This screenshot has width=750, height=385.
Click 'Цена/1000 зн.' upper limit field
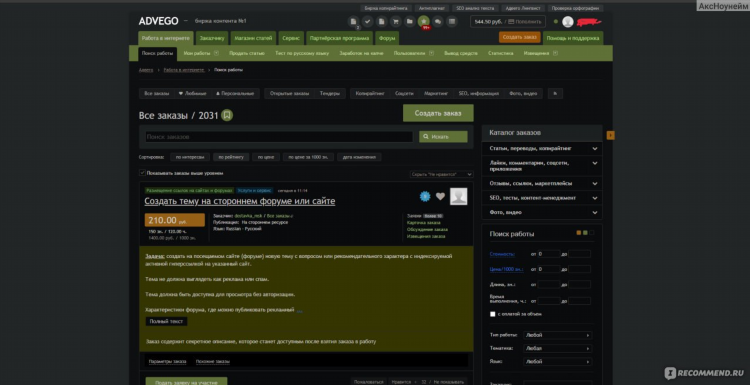tap(579, 269)
